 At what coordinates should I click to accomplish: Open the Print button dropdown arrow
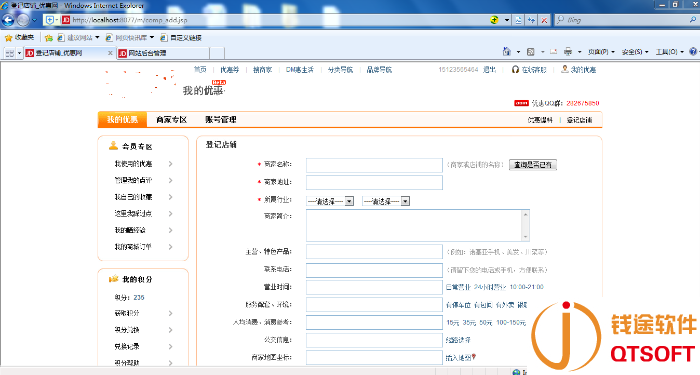(x=579, y=52)
